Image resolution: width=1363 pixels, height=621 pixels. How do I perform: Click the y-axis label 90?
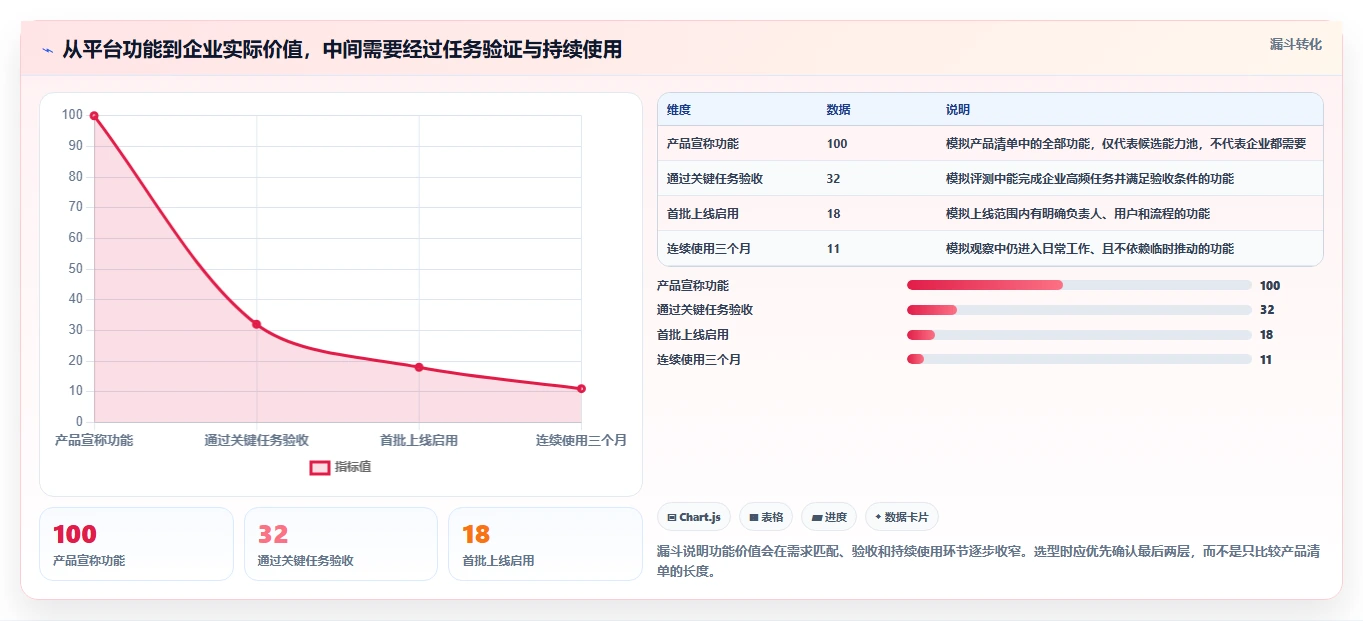[75, 146]
